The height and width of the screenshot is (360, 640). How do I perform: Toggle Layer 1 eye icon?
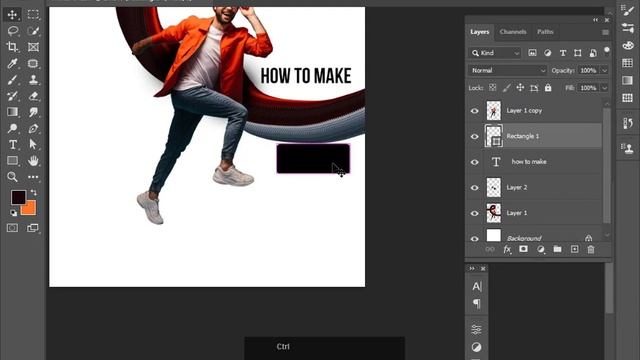click(x=474, y=213)
